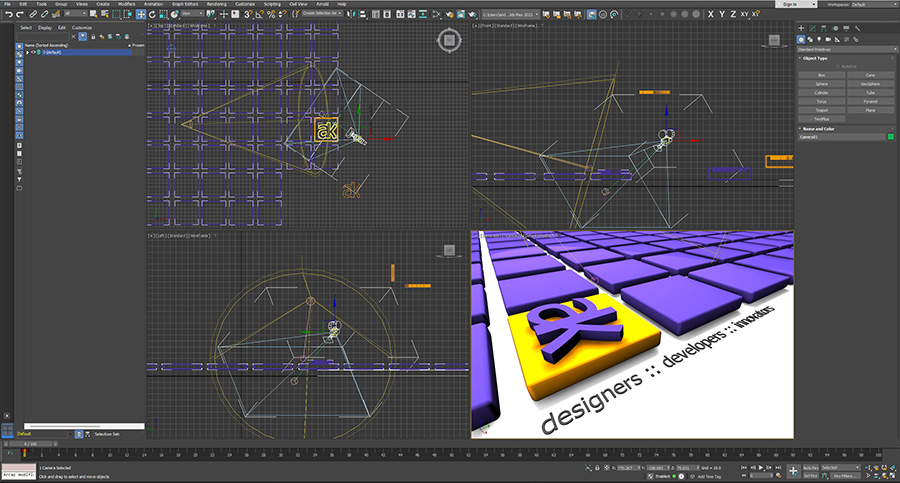The height and width of the screenshot is (483, 900).
Task: Toggle visibility eye of 0 (default) layer
Action: point(33,52)
